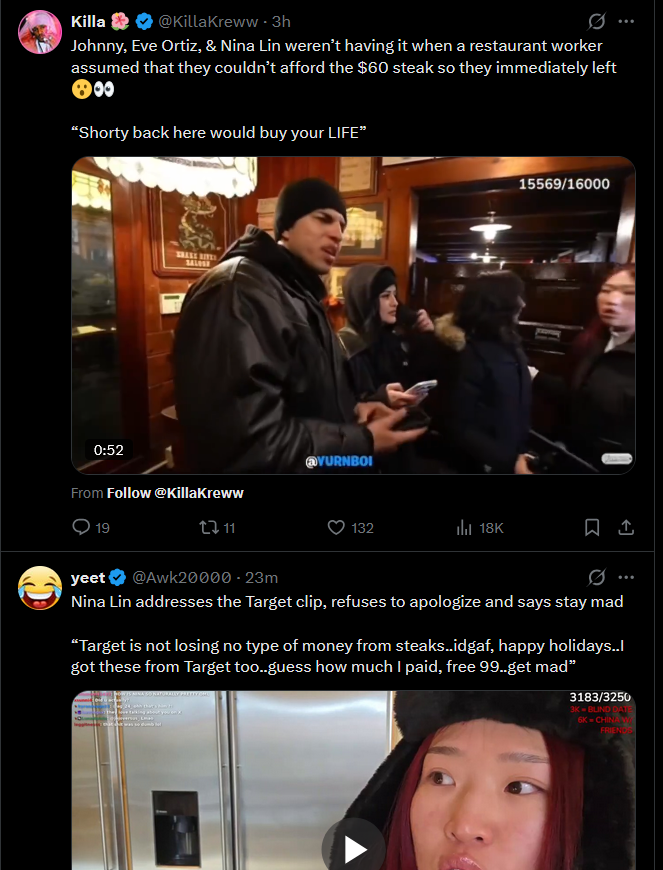Reply to KillaKreww's steak restaurant post
The image size is (663, 870).
click(x=91, y=527)
